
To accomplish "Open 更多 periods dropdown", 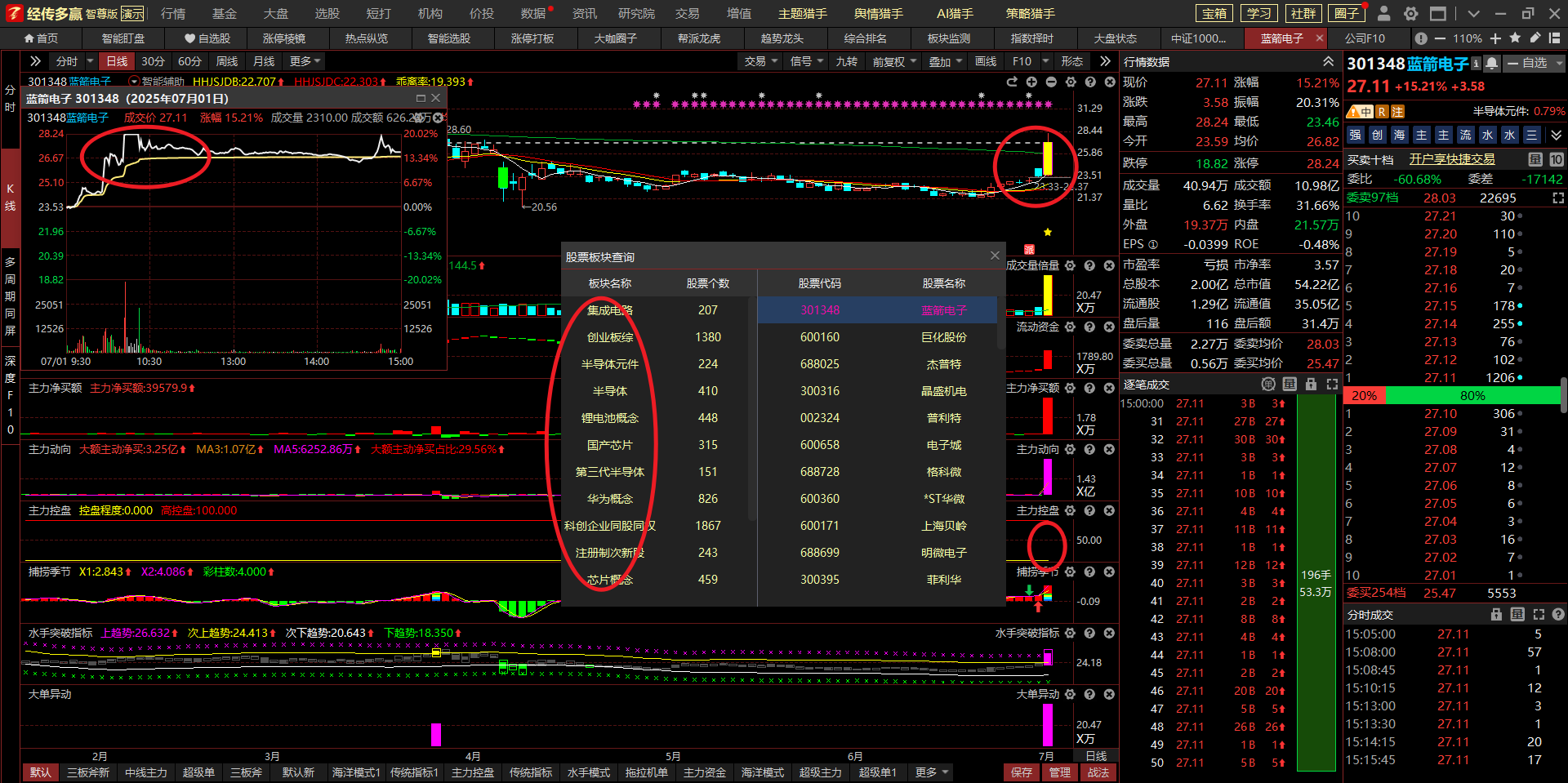I will point(305,61).
